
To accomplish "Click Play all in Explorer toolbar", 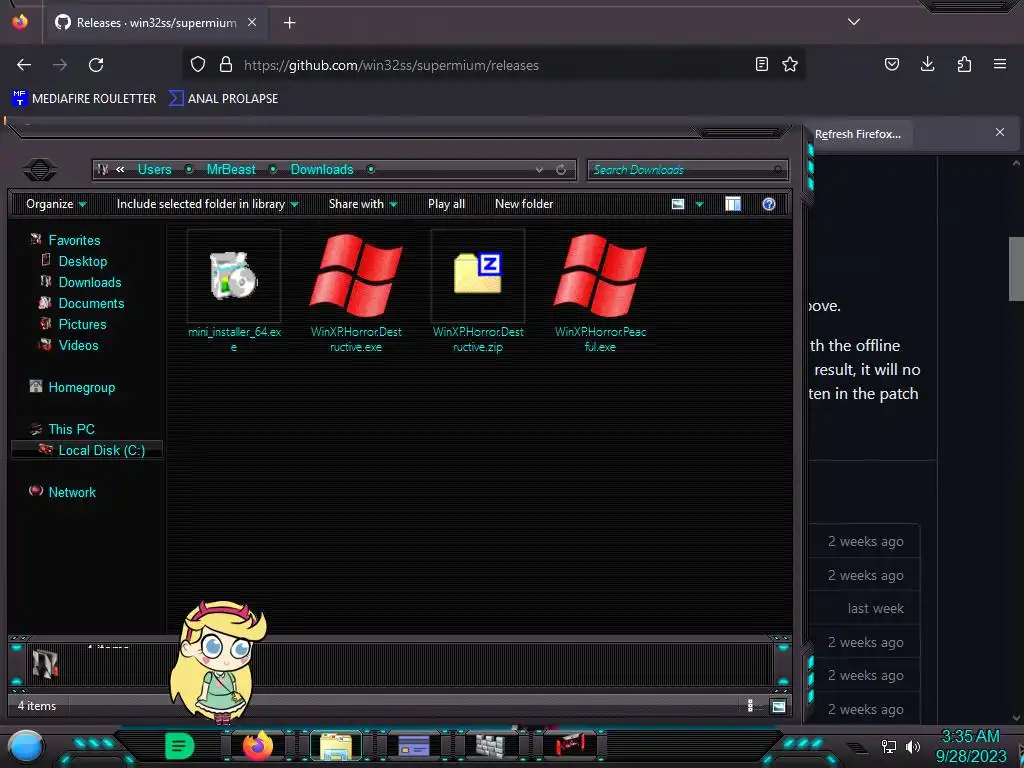I will tap(447, 204).
